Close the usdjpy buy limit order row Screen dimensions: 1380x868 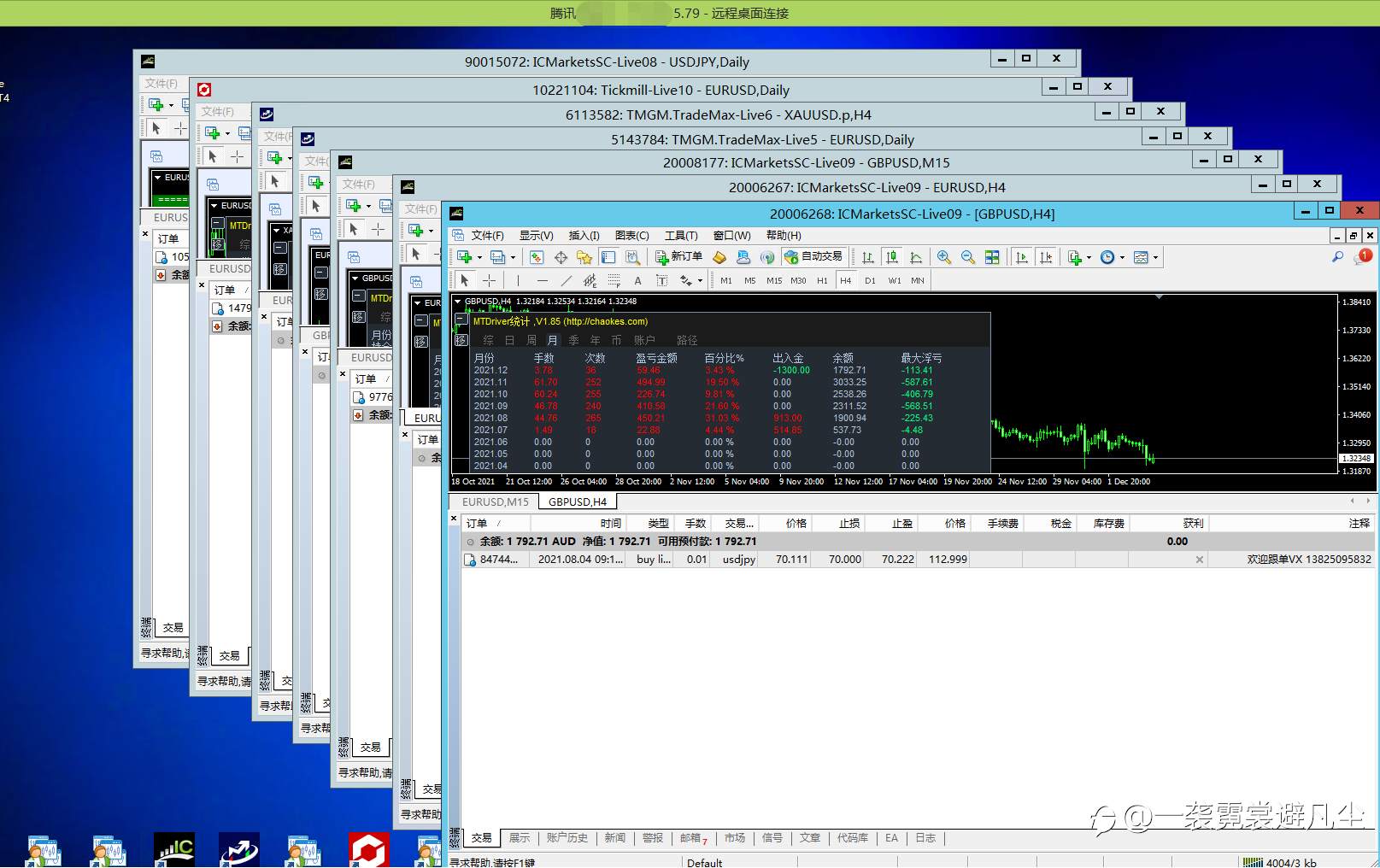point(1199,560)
